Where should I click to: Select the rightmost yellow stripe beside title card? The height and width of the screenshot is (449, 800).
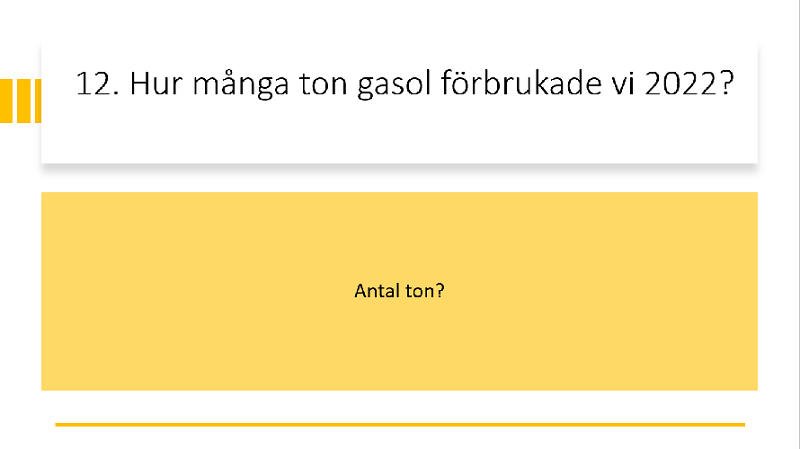point(38,101)
